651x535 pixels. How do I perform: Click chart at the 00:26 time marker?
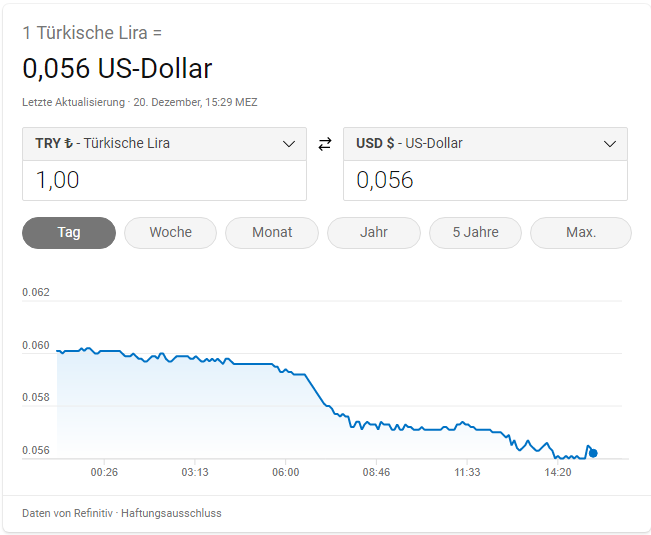tap(104, 472)
